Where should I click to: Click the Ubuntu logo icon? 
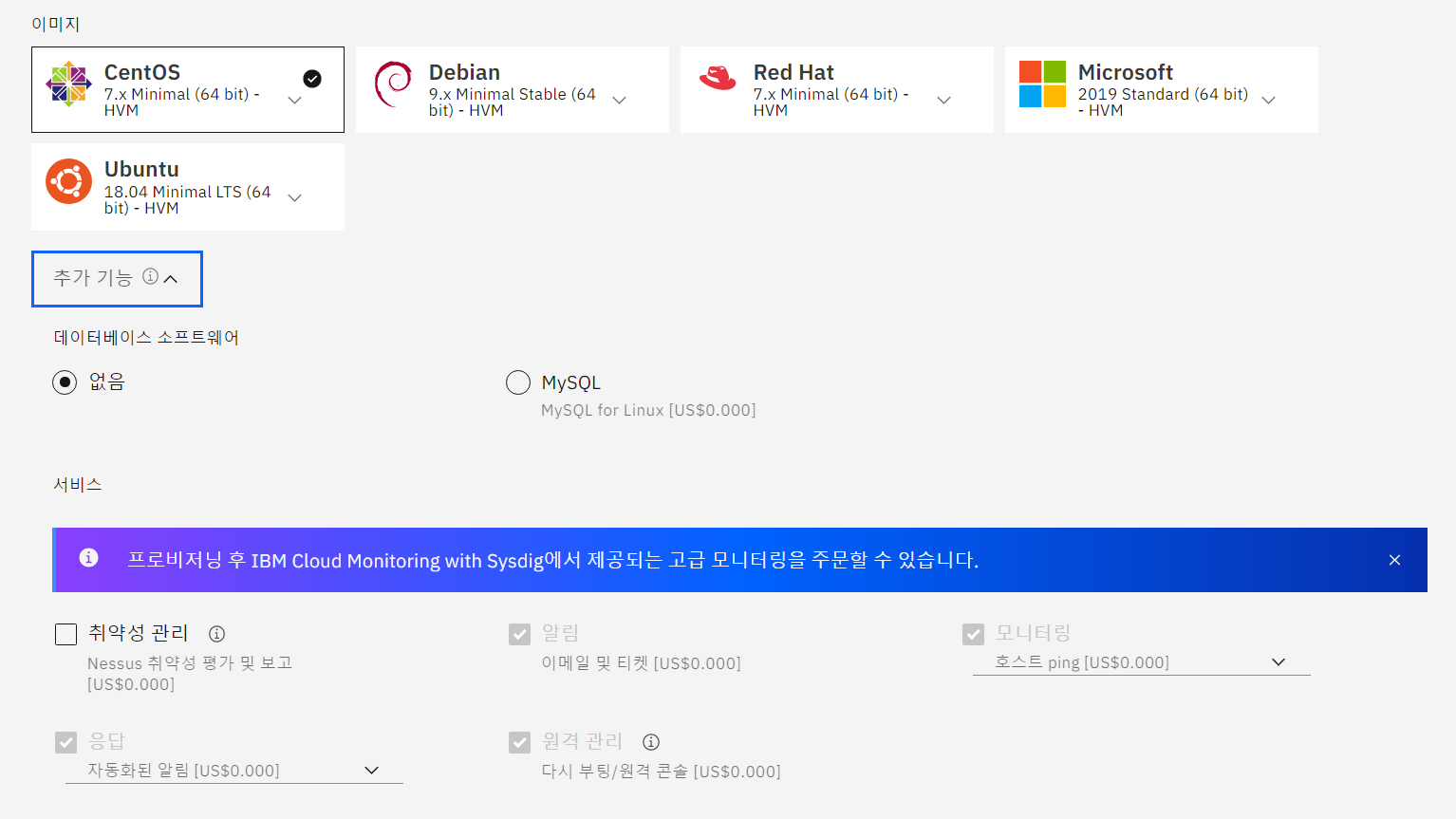68,180
